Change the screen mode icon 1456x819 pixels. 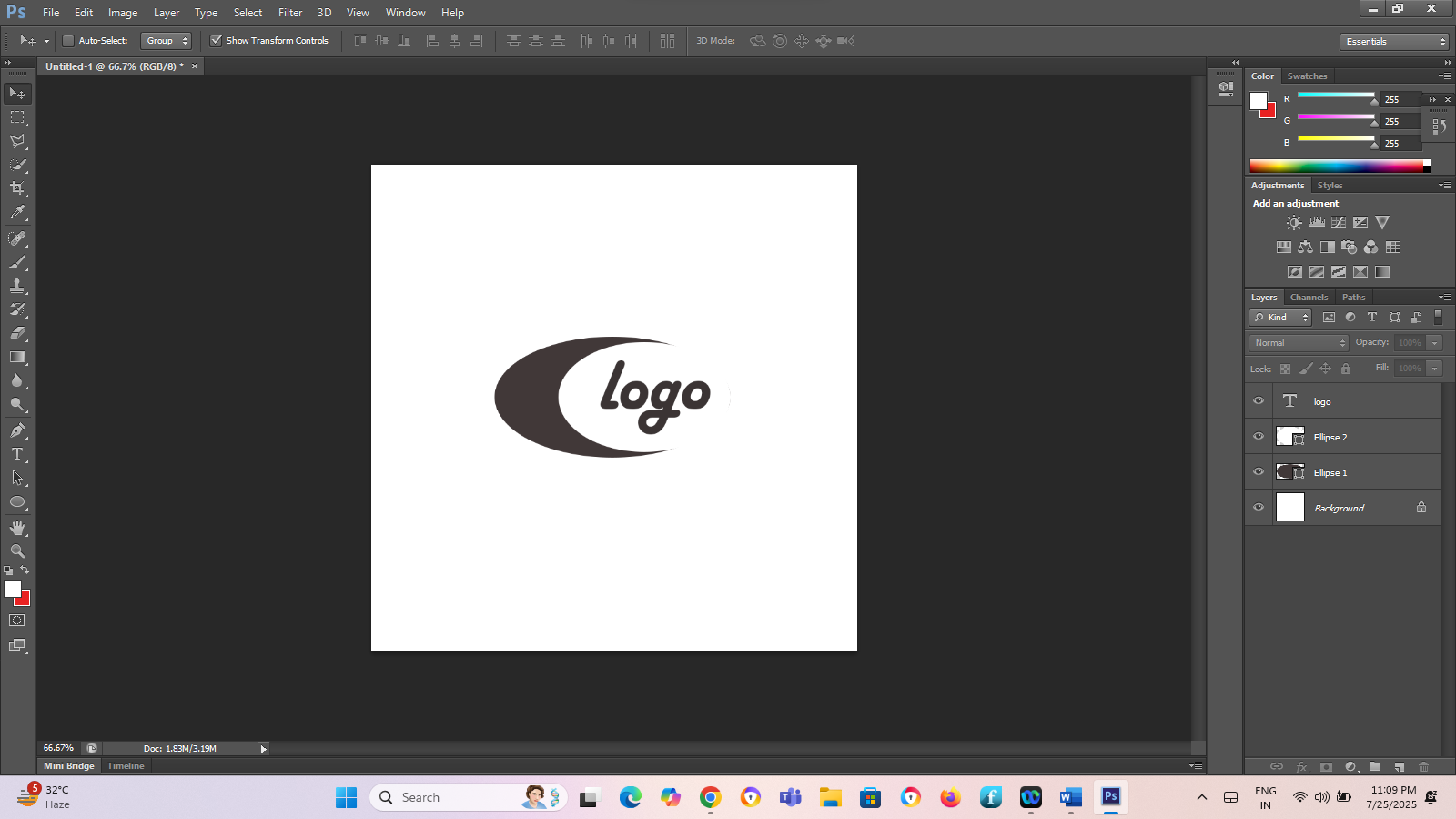coord(17,645)
